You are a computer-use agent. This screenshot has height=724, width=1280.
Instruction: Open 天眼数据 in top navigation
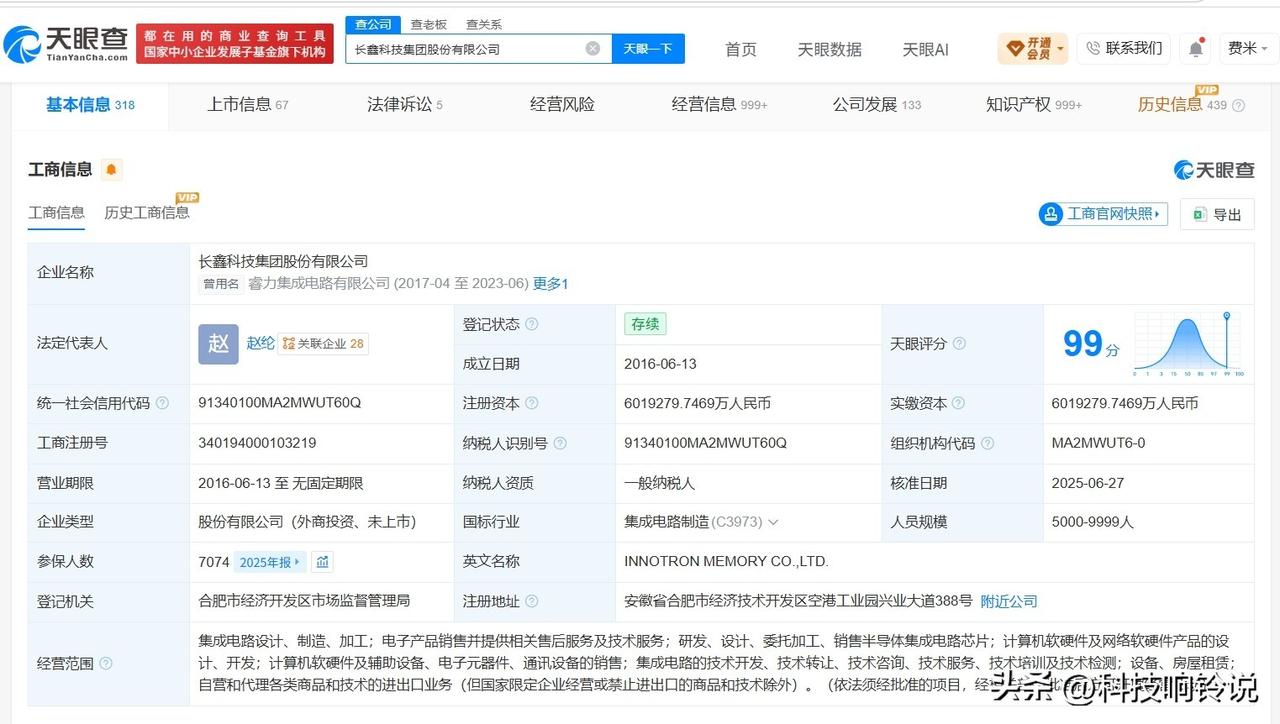tap(829, 49)
